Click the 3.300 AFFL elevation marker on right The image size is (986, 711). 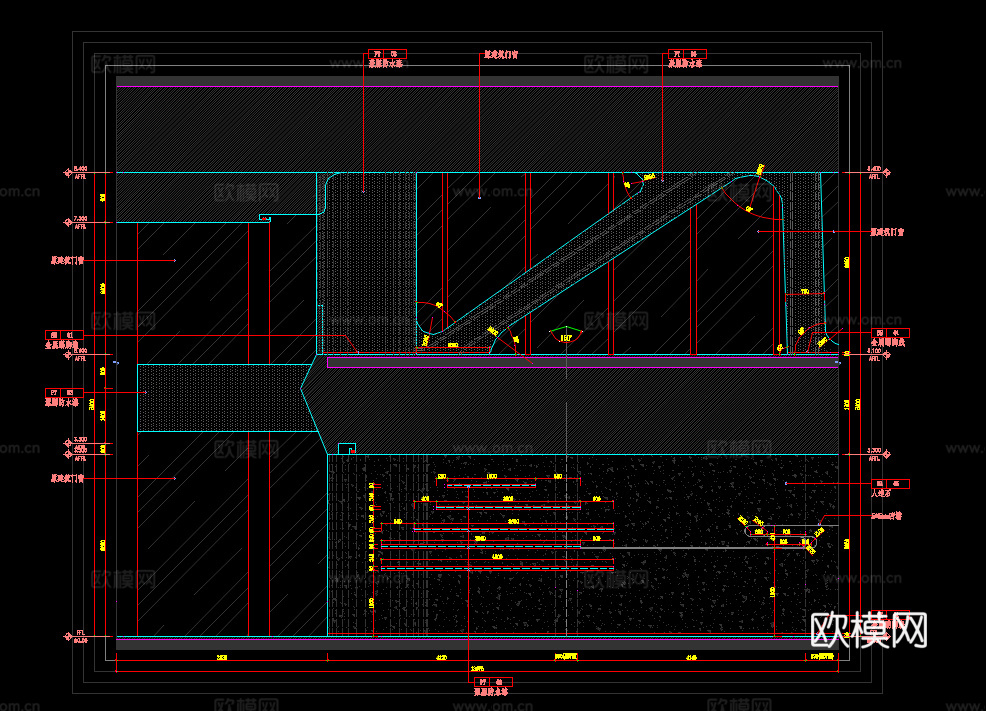pyautogui.click(x=878, y=454)
